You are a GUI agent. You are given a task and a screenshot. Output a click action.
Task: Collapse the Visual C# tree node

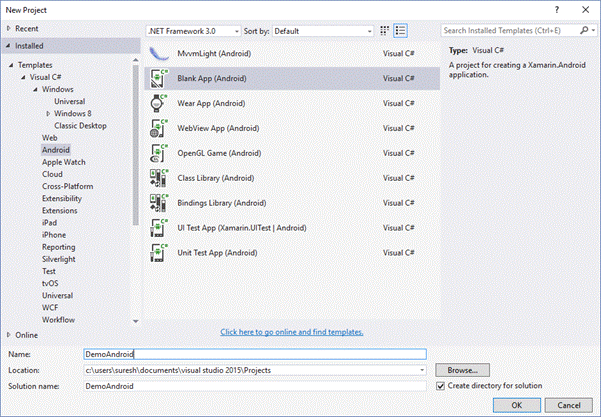coord(23,77)
